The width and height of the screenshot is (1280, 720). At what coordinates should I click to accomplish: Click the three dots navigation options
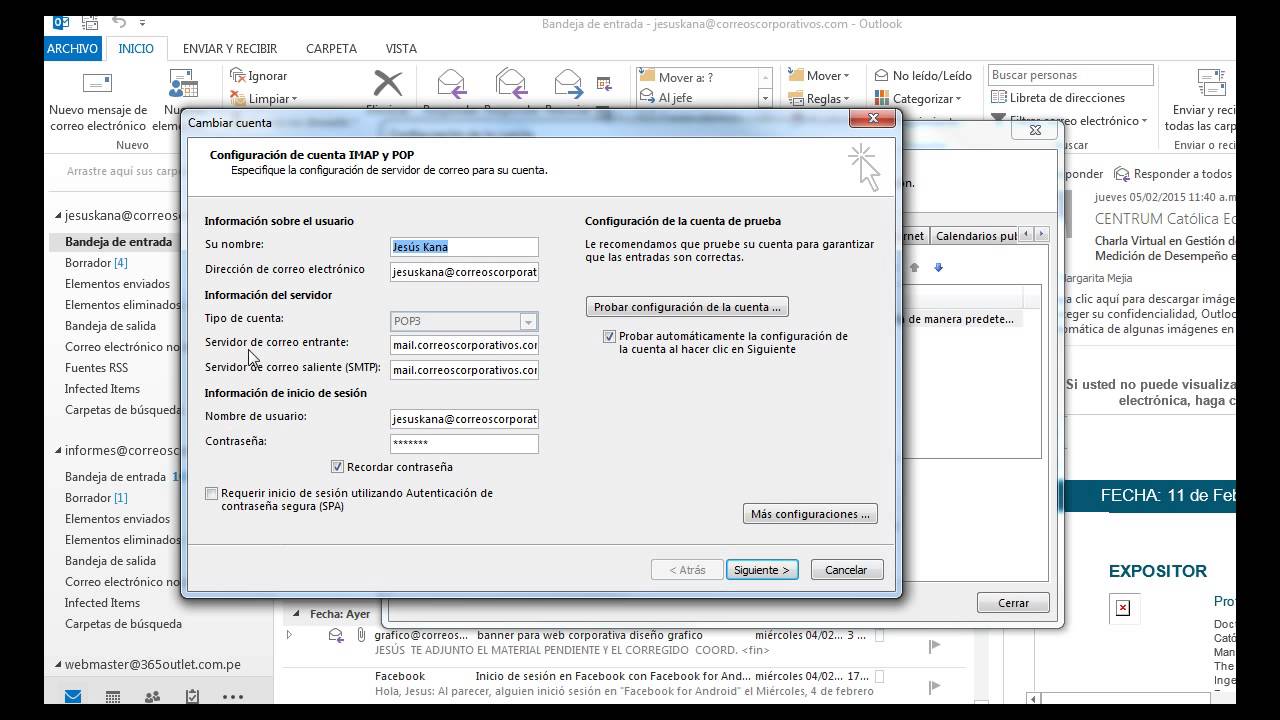pos(233,697)
